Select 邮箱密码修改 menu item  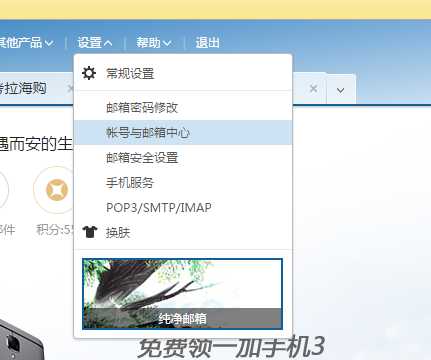point(183,108)
